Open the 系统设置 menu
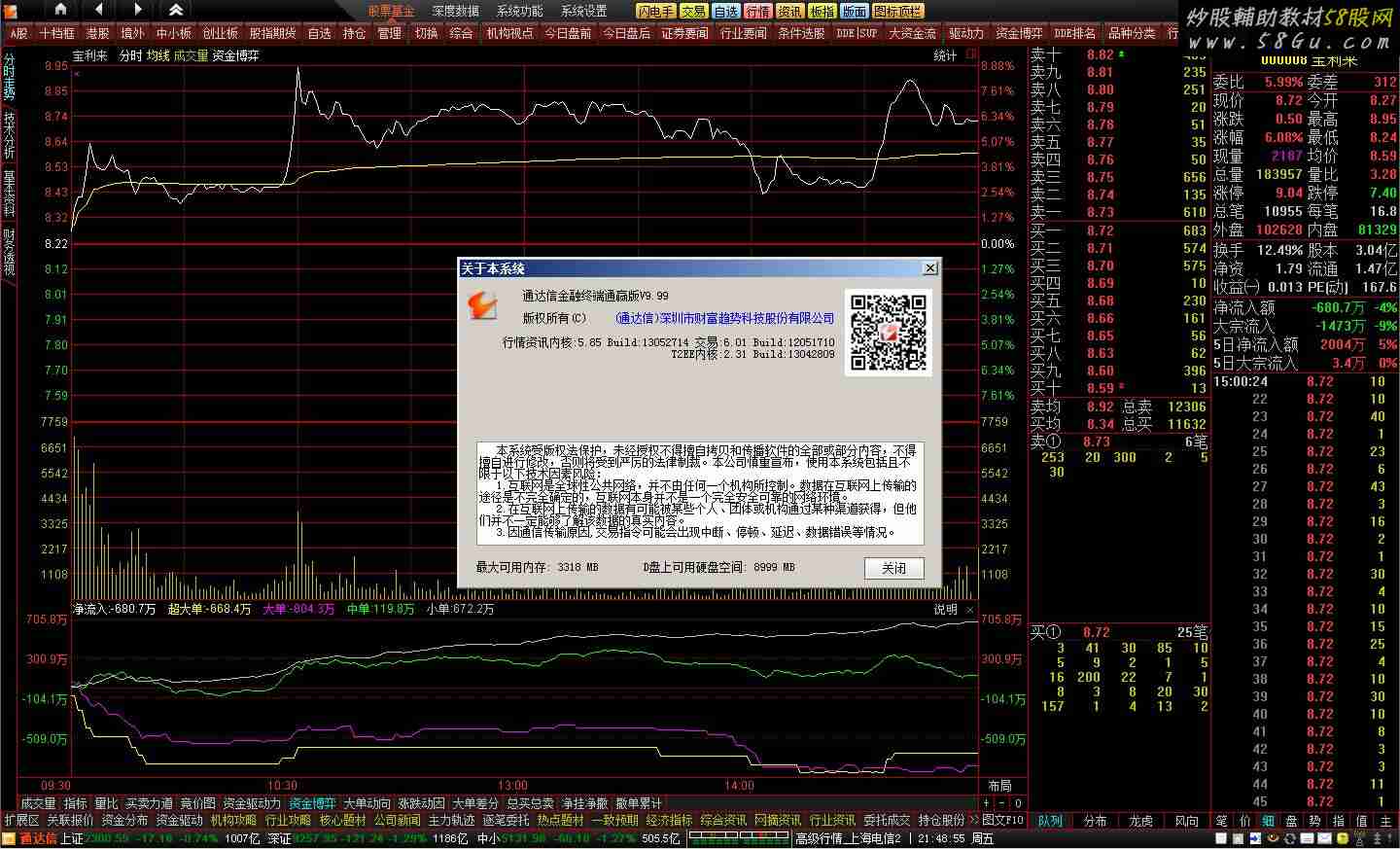 [583, 11]
